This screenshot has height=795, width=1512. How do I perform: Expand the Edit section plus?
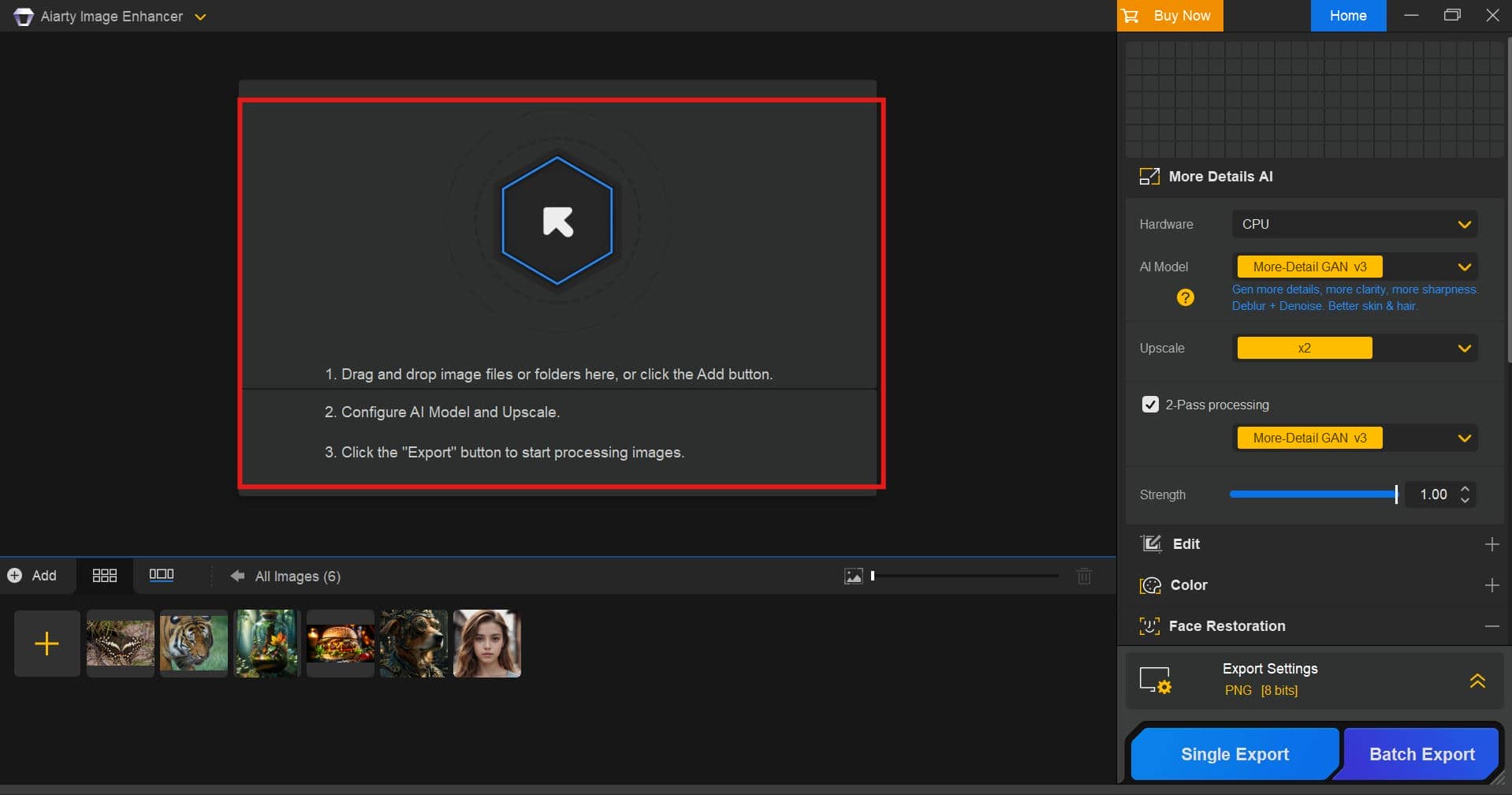coord(1492,544)
